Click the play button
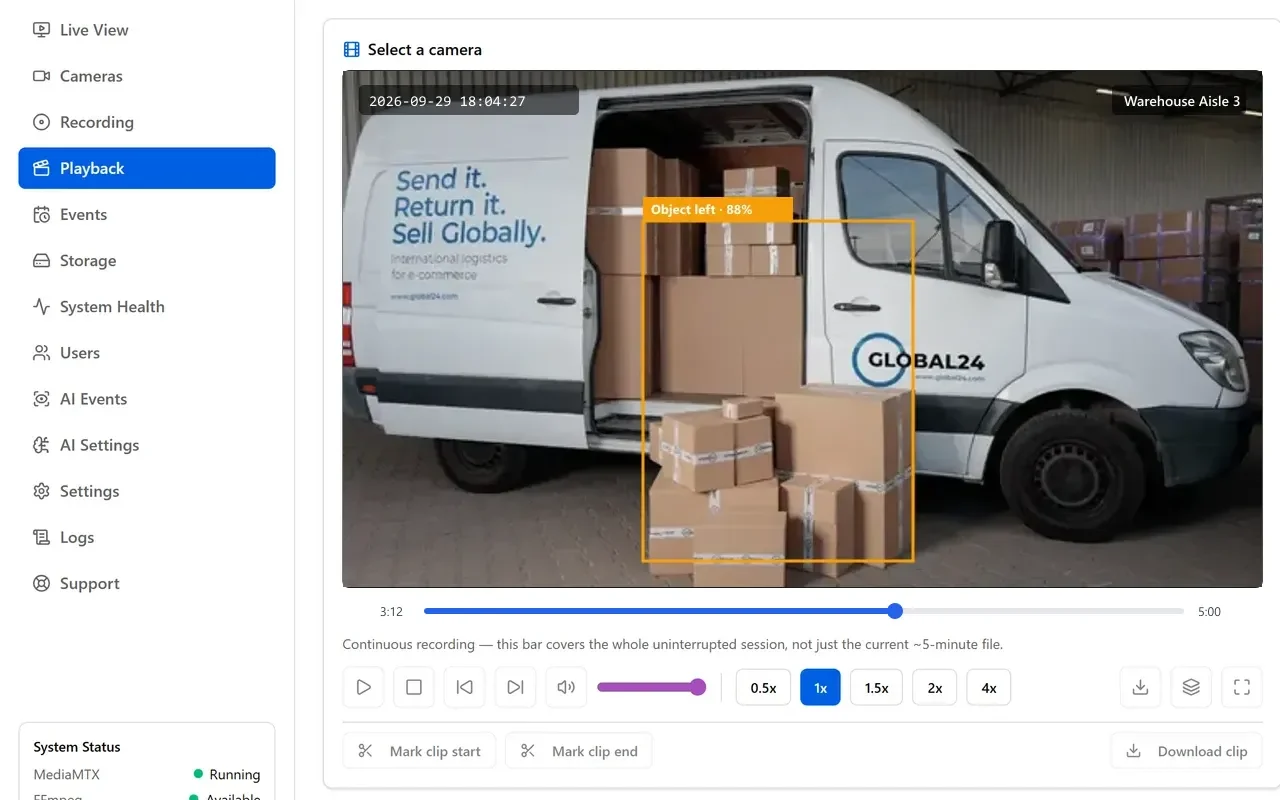This screenshot has height=800, width=1280. (x=363, y=687)
